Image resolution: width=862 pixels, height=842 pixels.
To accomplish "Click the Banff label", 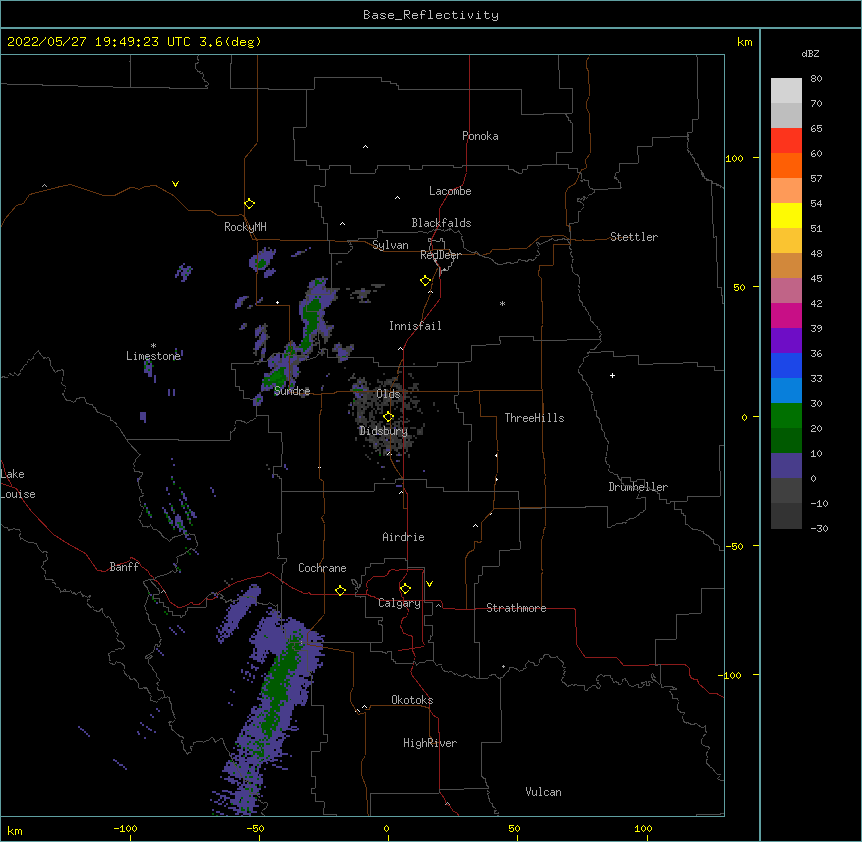I will (x=124, y=567).
